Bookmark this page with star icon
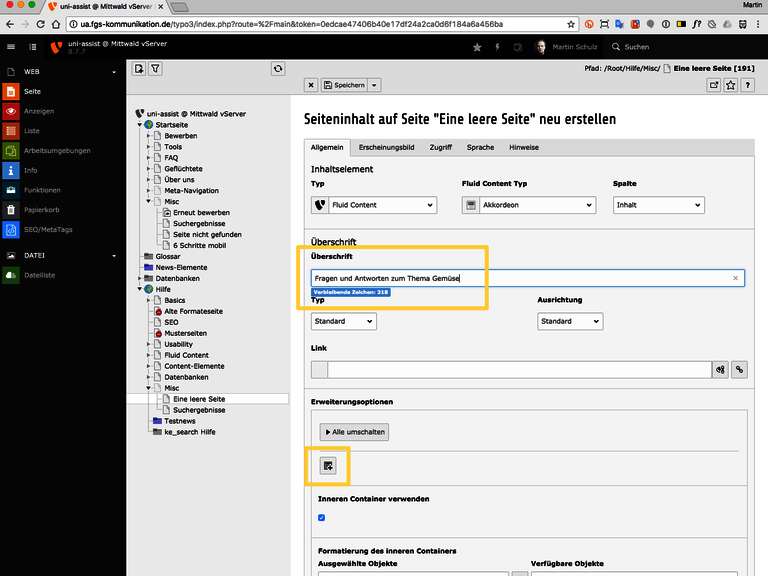Image resolution: width=768 pixels, height=576 pixels. click(x=731, y=85)
